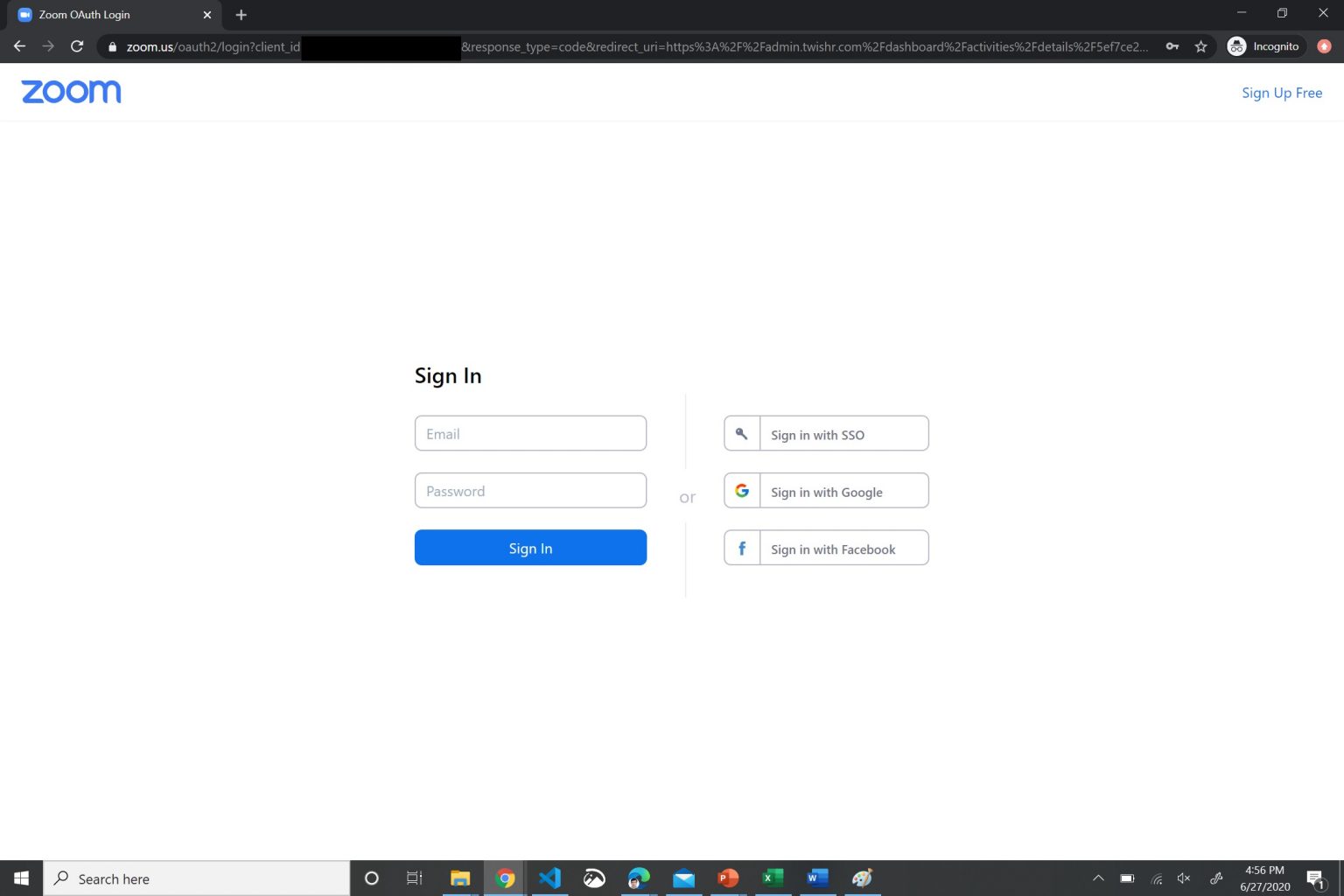Open the Edge browser from taskbar

tap(639, 878)
